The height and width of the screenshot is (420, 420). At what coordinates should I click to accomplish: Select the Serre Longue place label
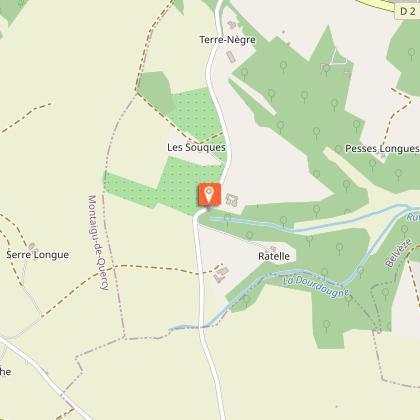[38, 255]
